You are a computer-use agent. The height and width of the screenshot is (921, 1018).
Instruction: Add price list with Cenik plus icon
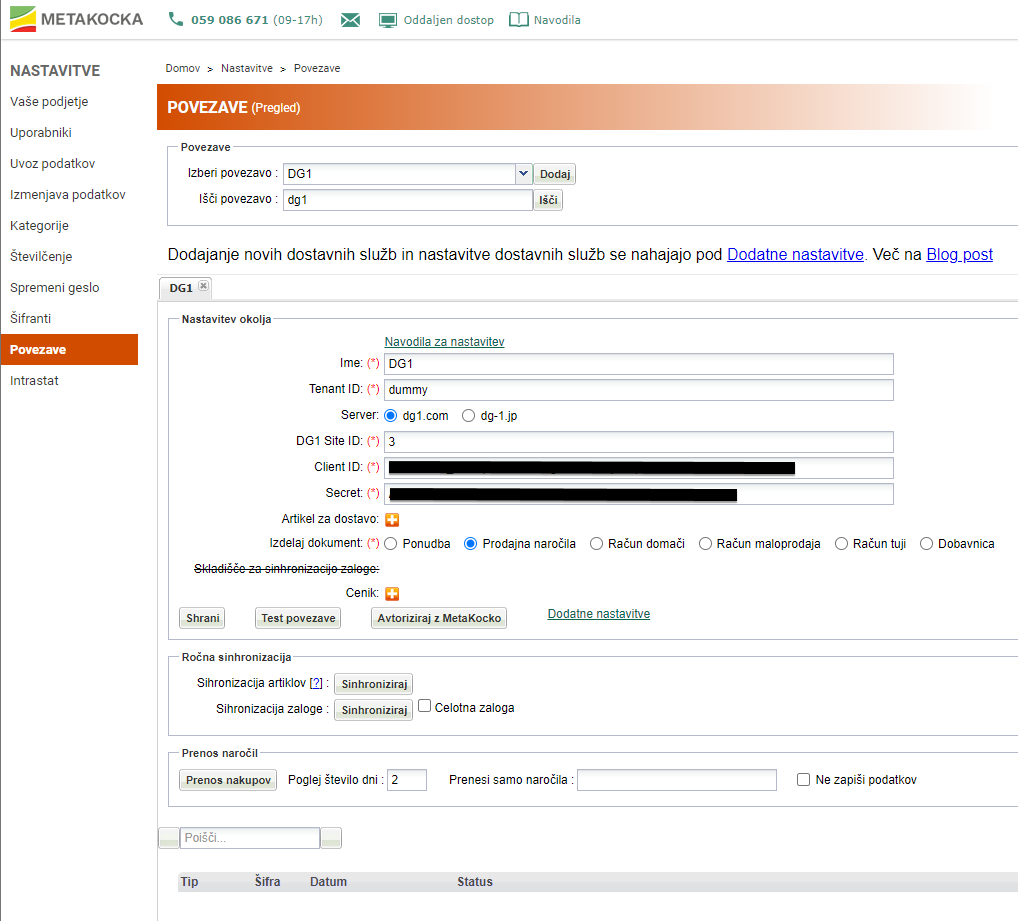[x=392, y=593]
